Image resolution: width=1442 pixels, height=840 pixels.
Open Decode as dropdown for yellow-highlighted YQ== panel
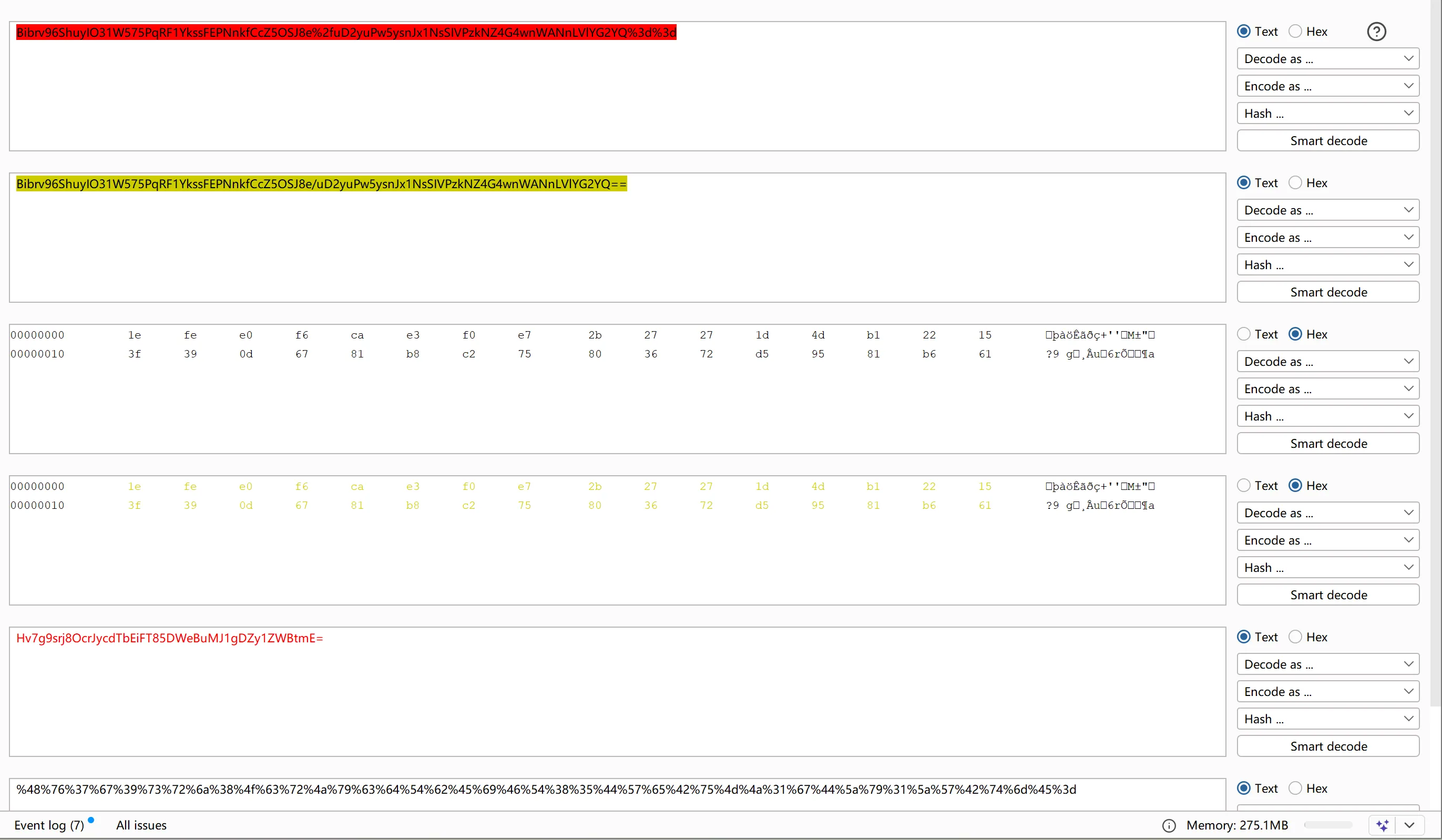coord(1327,210)
